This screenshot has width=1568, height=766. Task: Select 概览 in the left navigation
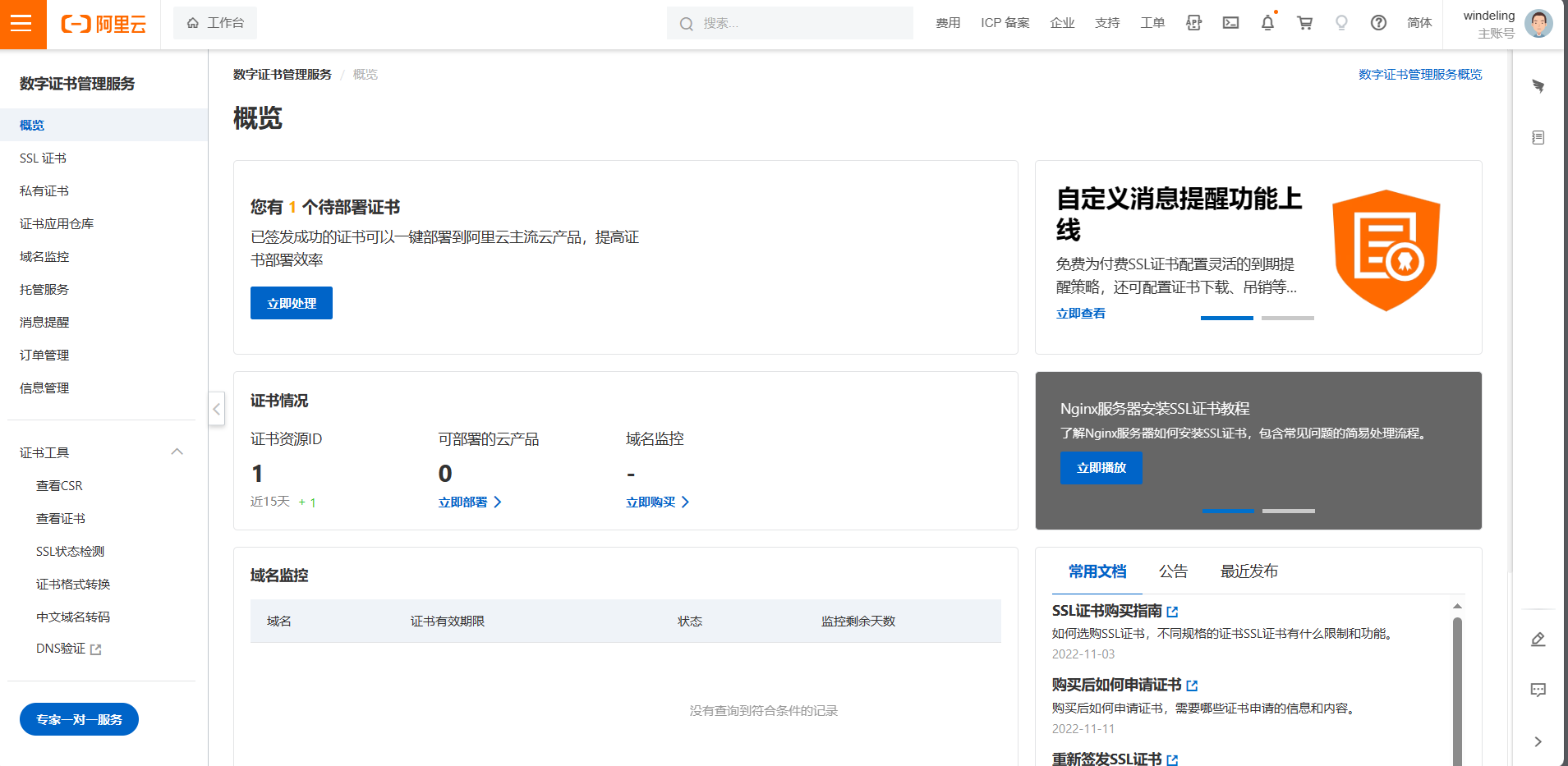pos(103,125)
